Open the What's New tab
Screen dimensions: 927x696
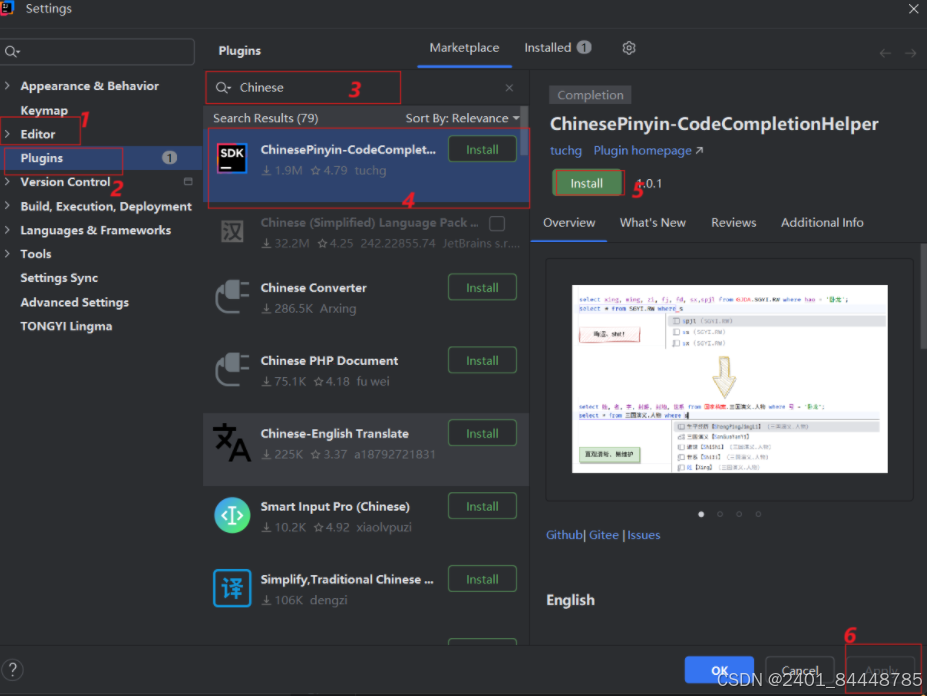652,223
